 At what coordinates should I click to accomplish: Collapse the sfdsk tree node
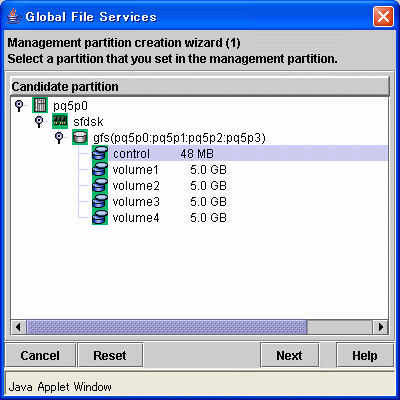pyautogui.click(x=39, y=122)
